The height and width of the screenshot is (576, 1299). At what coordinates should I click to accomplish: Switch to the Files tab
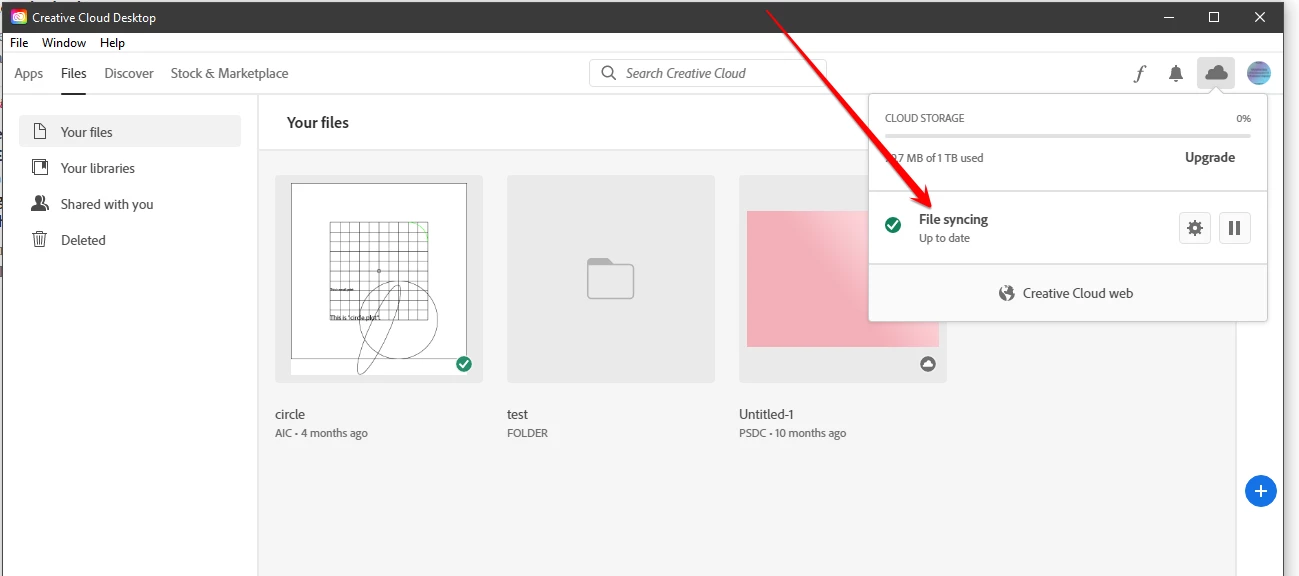tap(73, 73)
